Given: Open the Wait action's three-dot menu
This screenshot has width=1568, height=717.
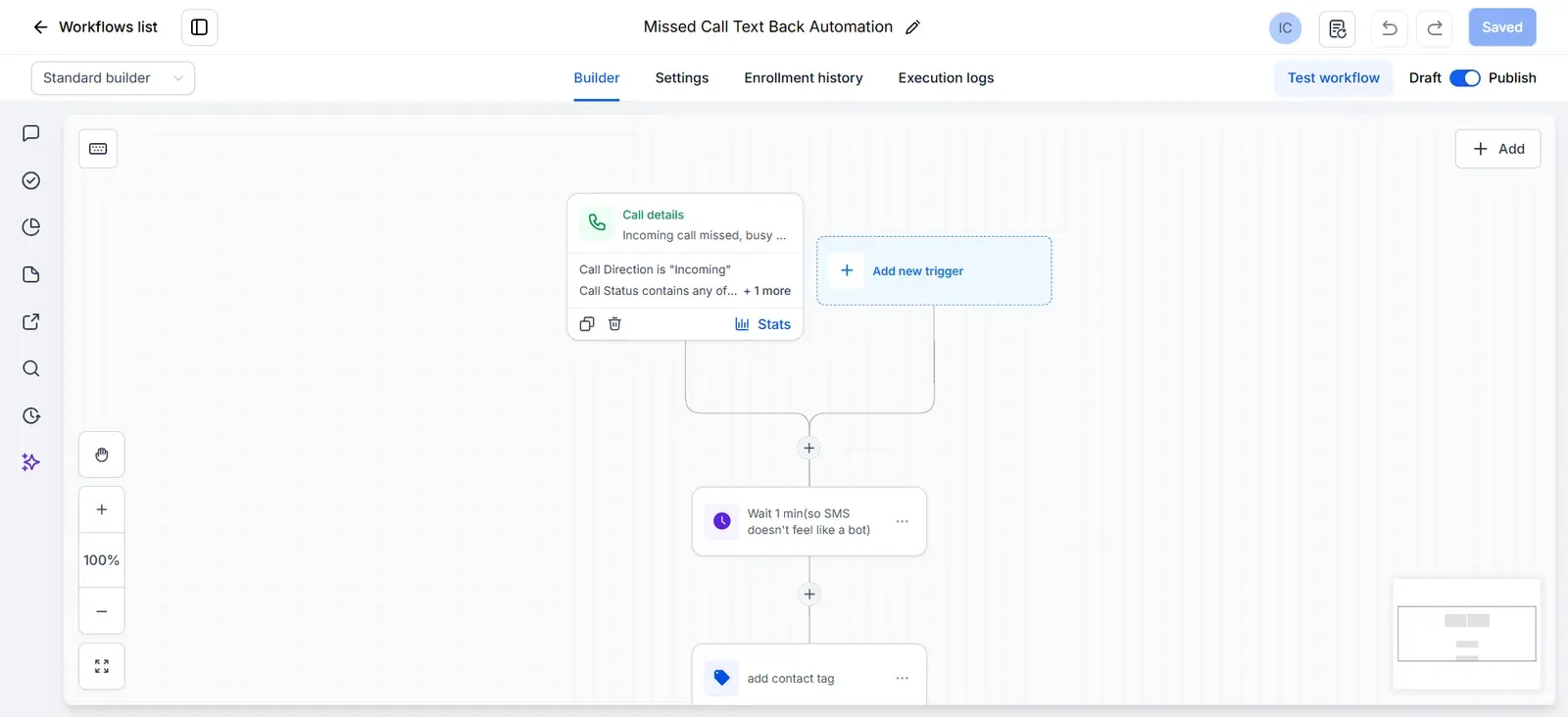Looking at the screenshot, I should pyautogui.click(x=903, y=522).
